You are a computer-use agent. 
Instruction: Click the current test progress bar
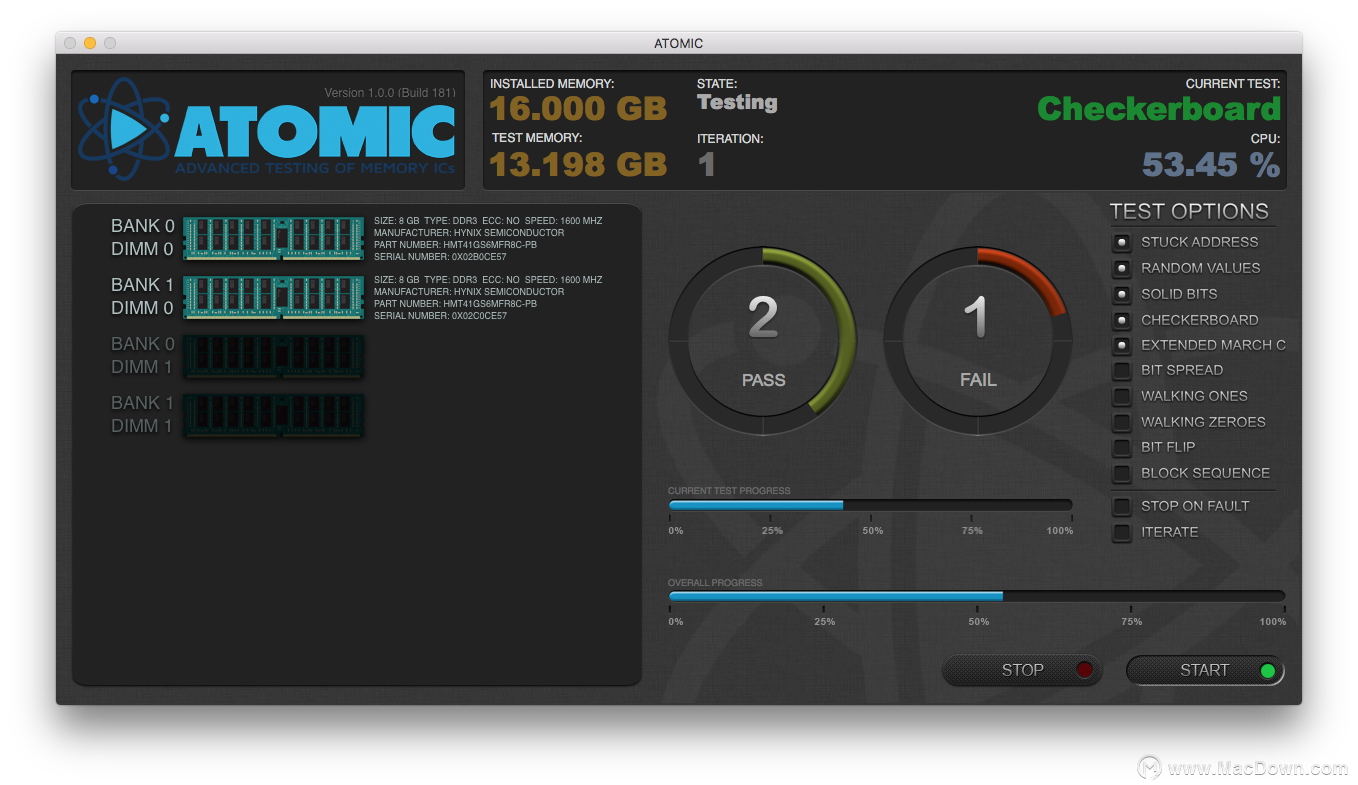click(870, 505)
